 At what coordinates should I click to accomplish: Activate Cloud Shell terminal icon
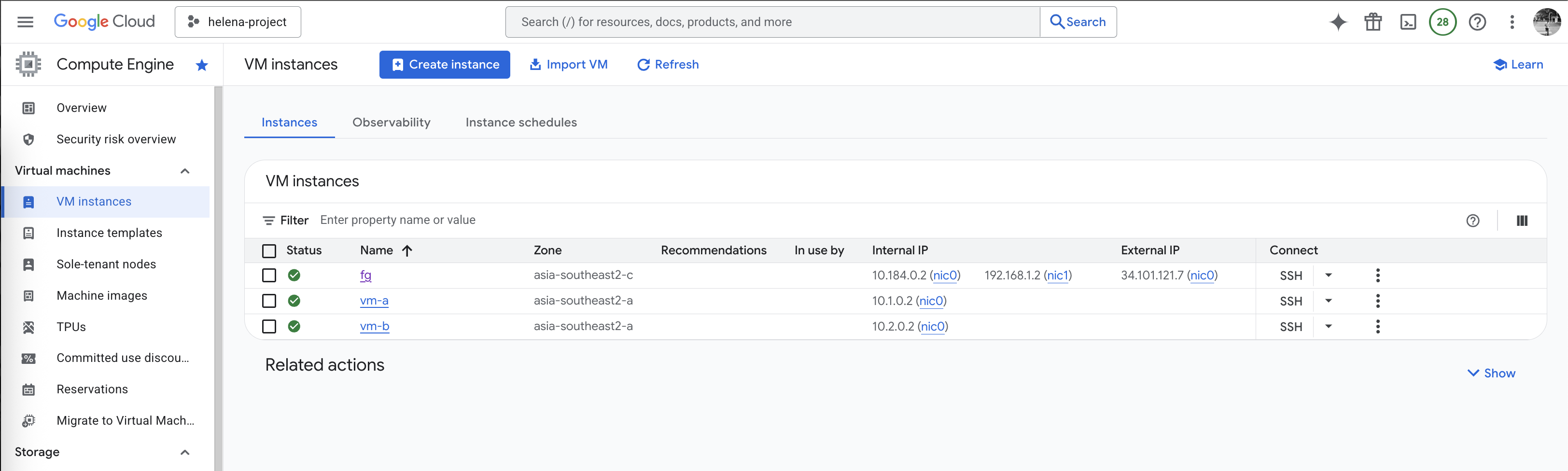pyautogui.click(x=1408, y=22)
